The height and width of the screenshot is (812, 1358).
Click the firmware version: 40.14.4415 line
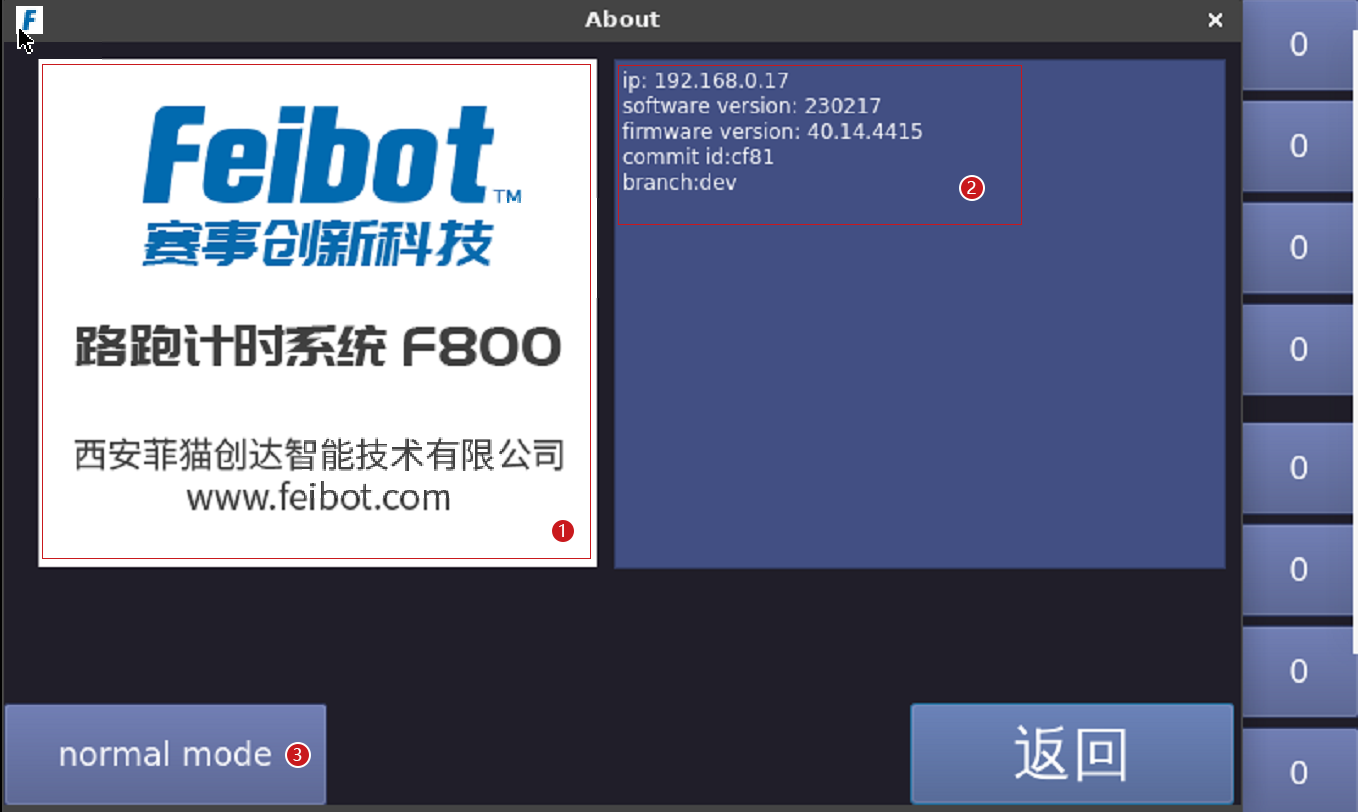772,132
